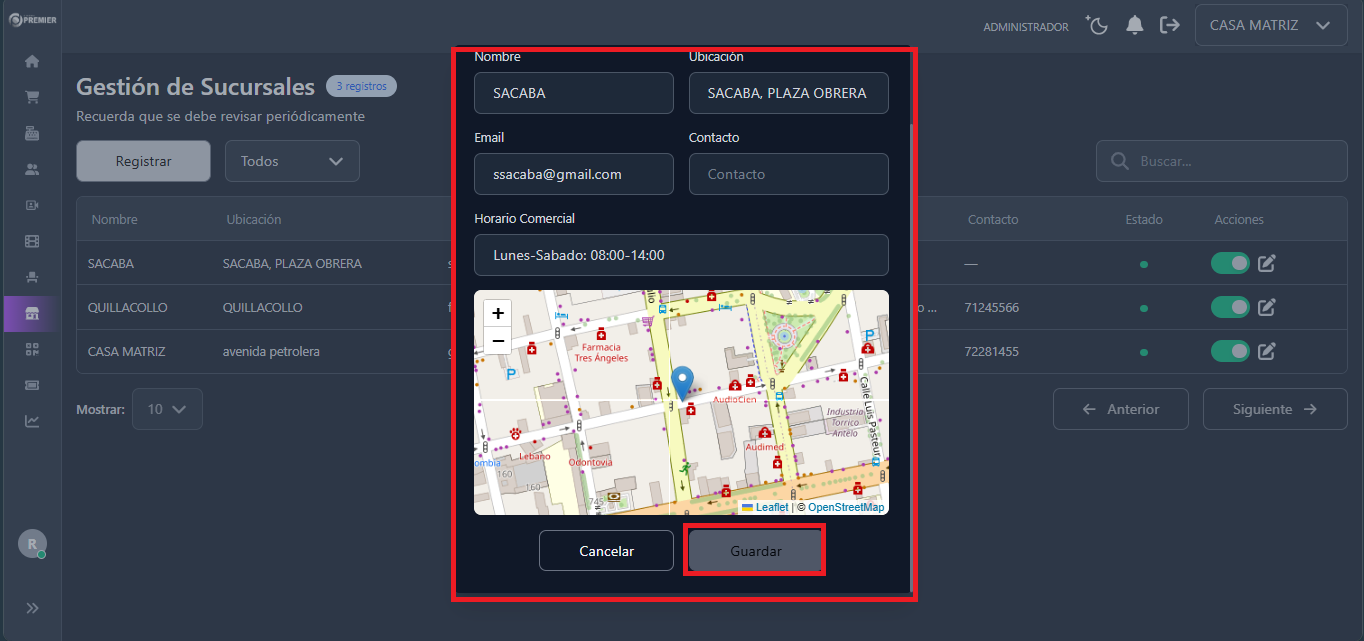
Task: Toggle the CASA MATRIZ row status switch
Action: (x=1230, y=351)
